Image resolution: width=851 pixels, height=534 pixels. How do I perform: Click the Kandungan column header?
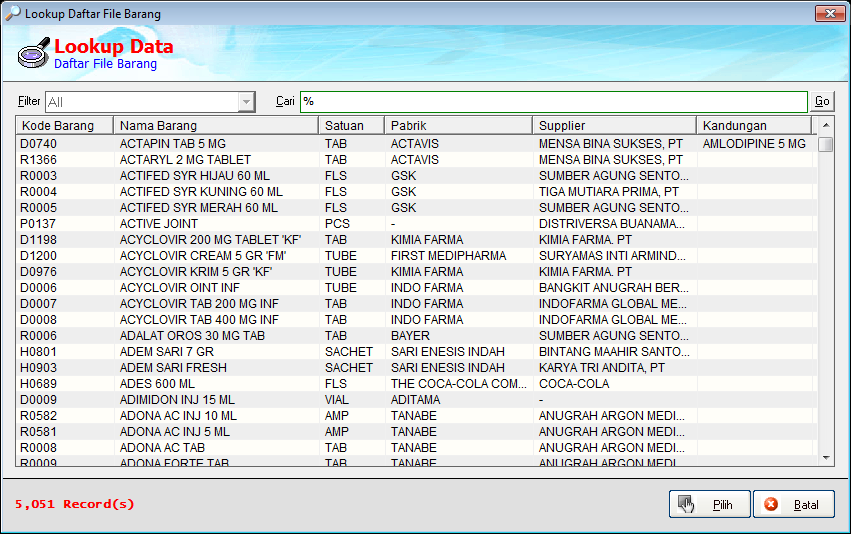(x=754, y=125)
